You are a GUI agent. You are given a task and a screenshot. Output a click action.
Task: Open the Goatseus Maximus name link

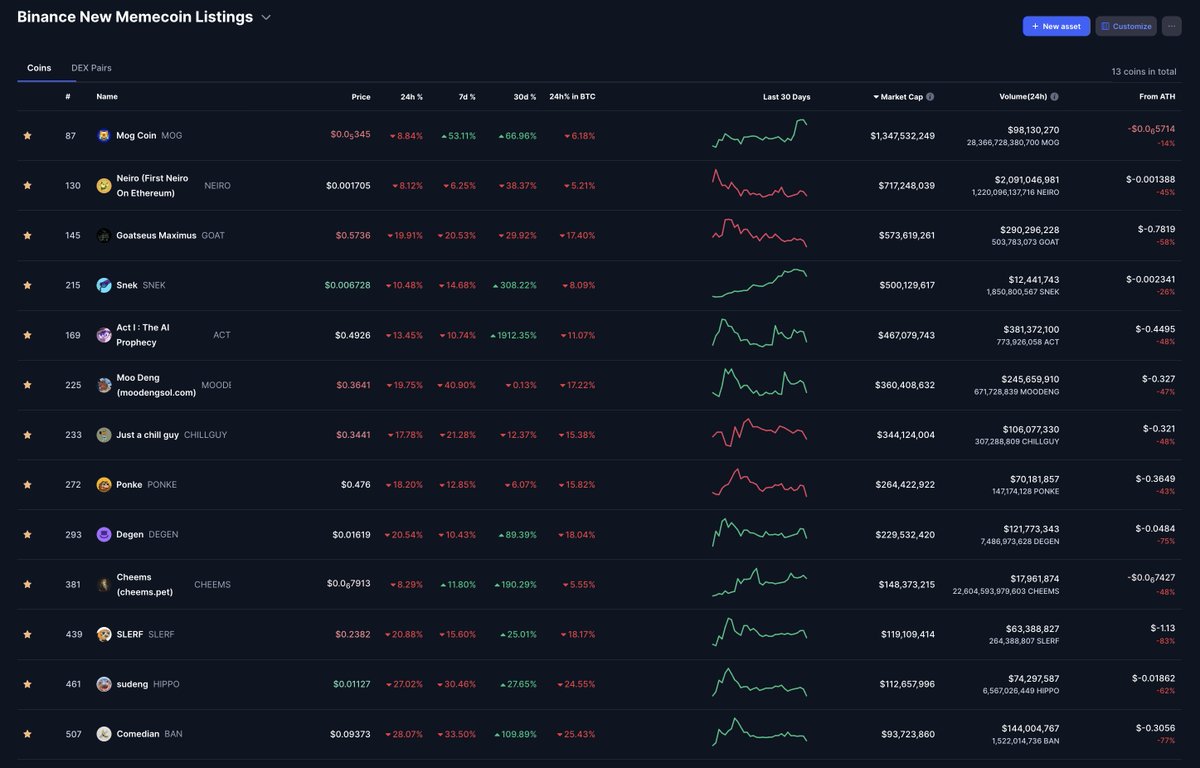[x=156, y=235]
